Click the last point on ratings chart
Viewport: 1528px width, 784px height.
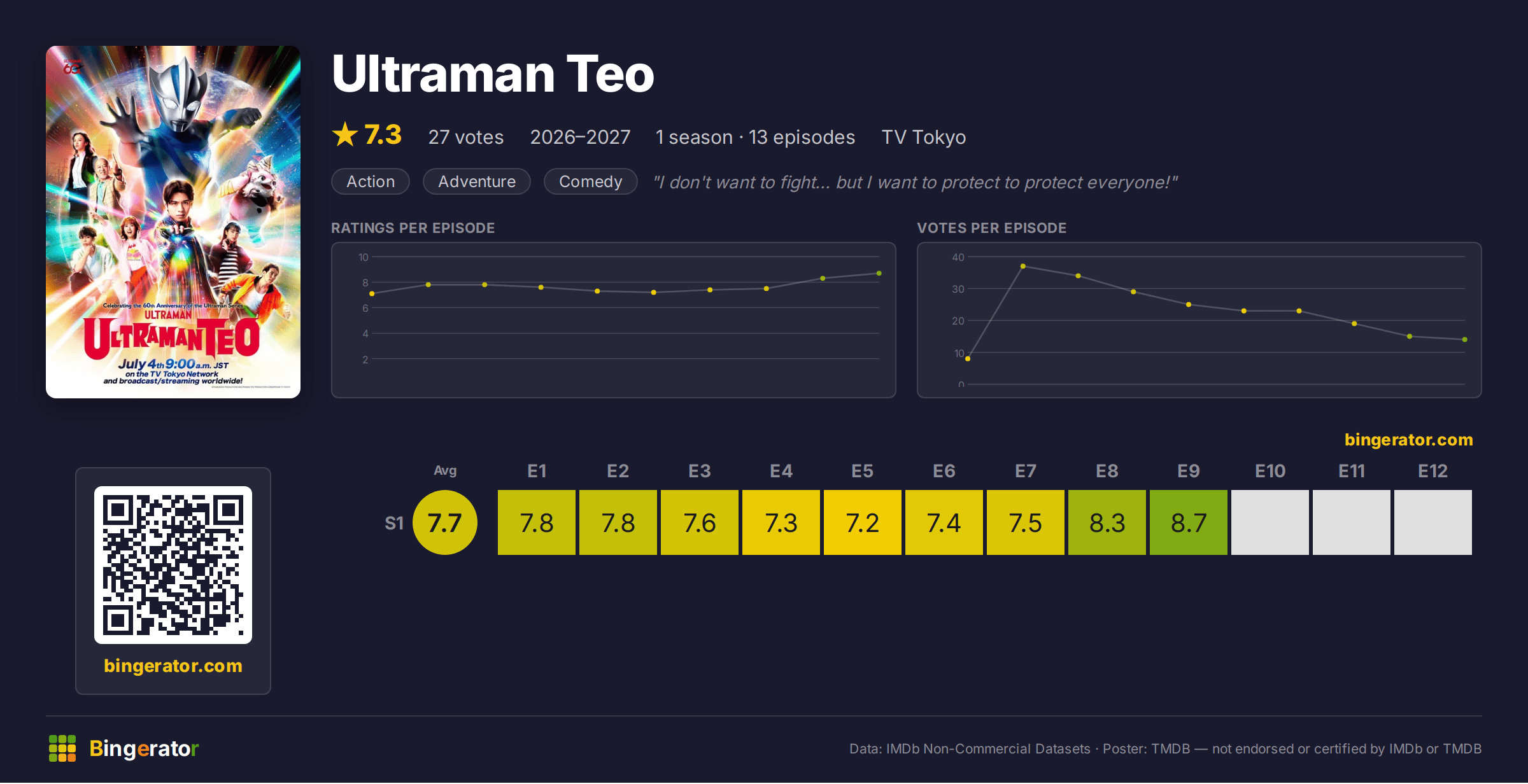879,274
